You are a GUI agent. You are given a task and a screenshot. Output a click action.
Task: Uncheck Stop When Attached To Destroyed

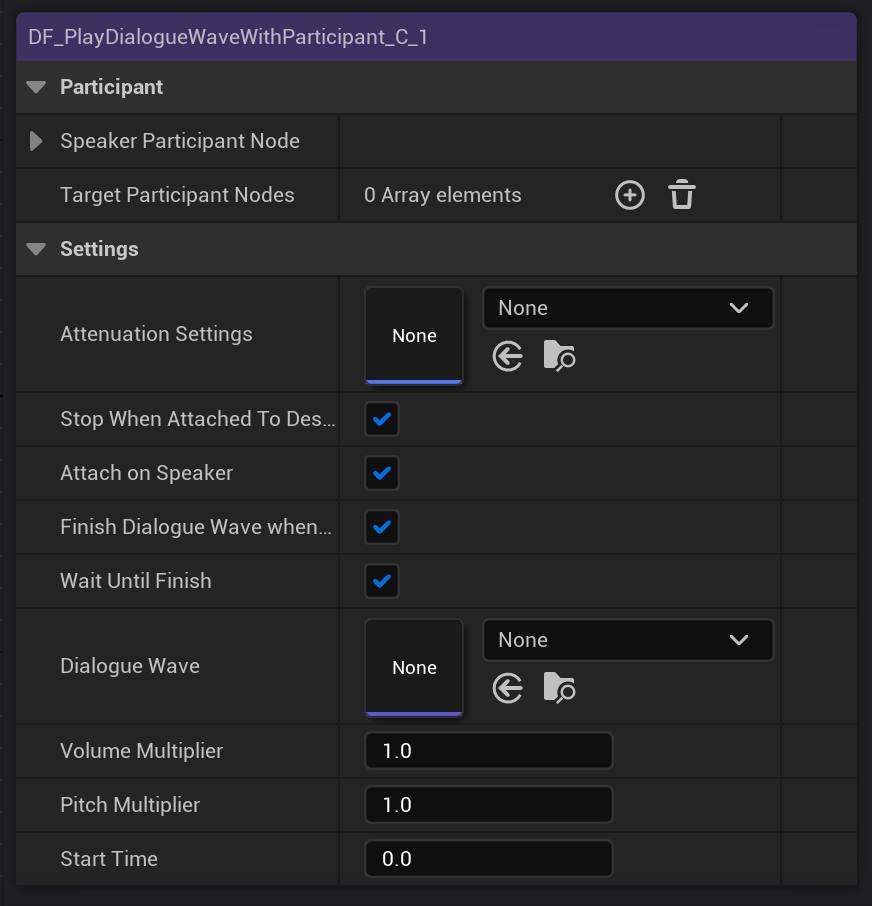click(382, 419)
